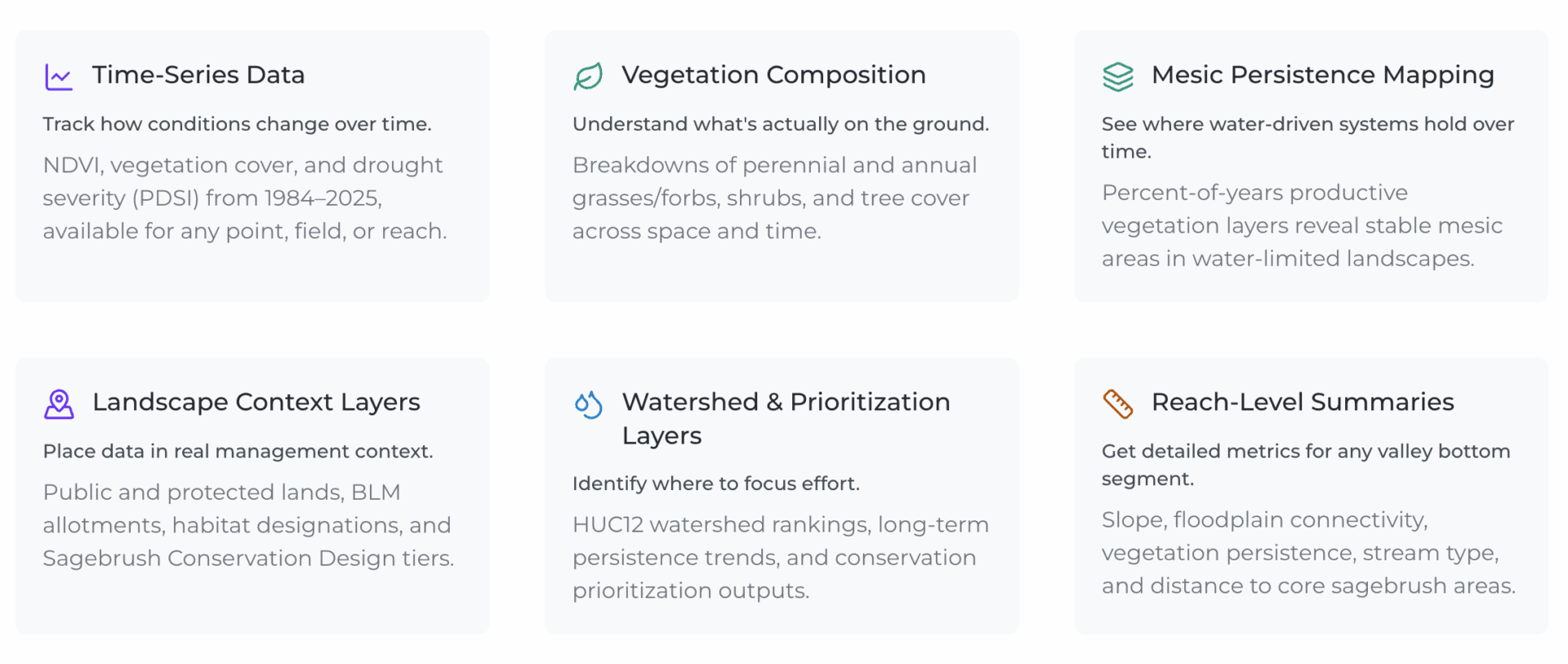Click 'Place data in real management context' text
The height and width of the screenshot is (664, 1568).
point(238,452)
